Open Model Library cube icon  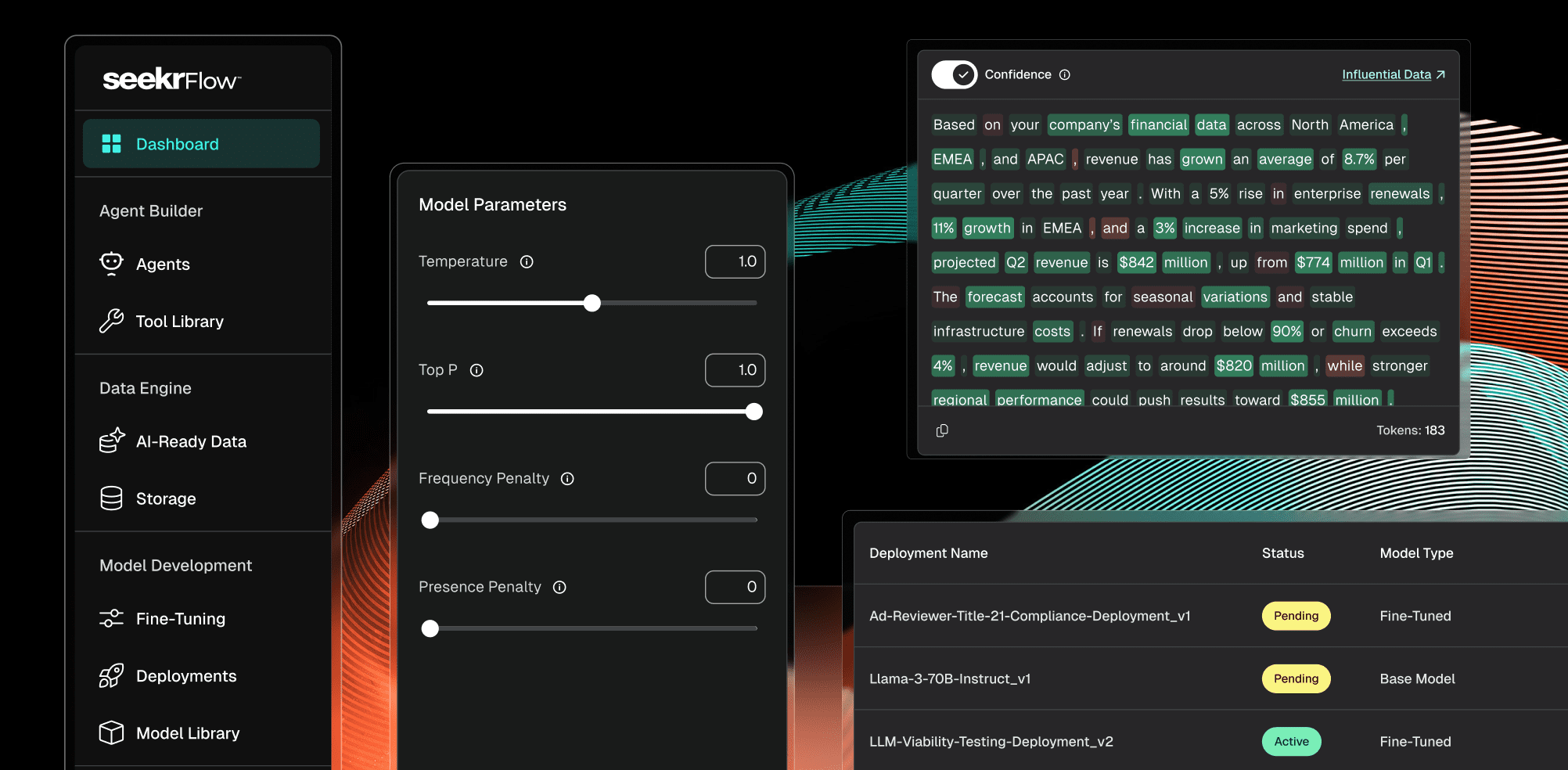(111, 733)
